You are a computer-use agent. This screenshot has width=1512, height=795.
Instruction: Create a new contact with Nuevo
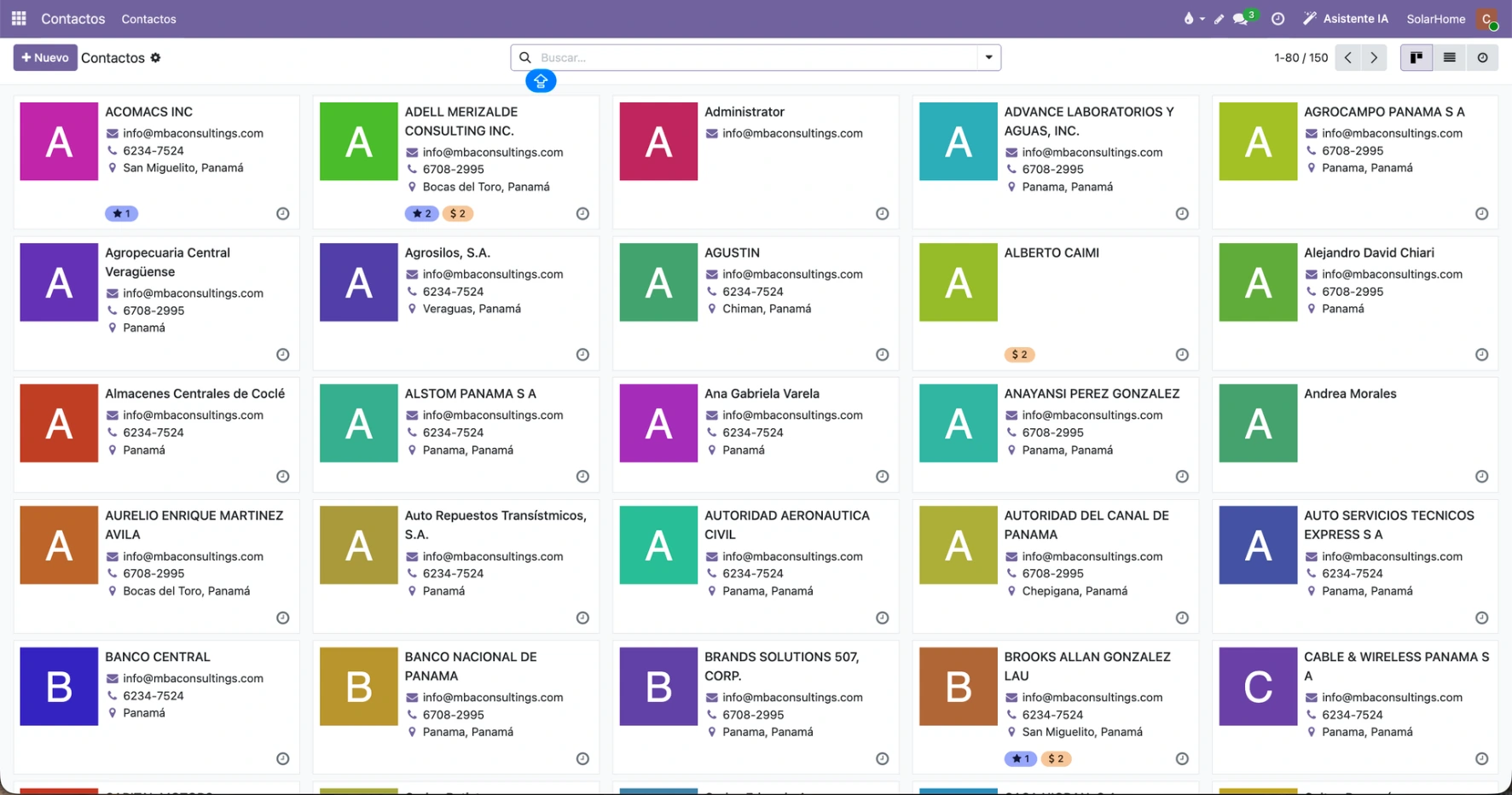tap(45, 57)
